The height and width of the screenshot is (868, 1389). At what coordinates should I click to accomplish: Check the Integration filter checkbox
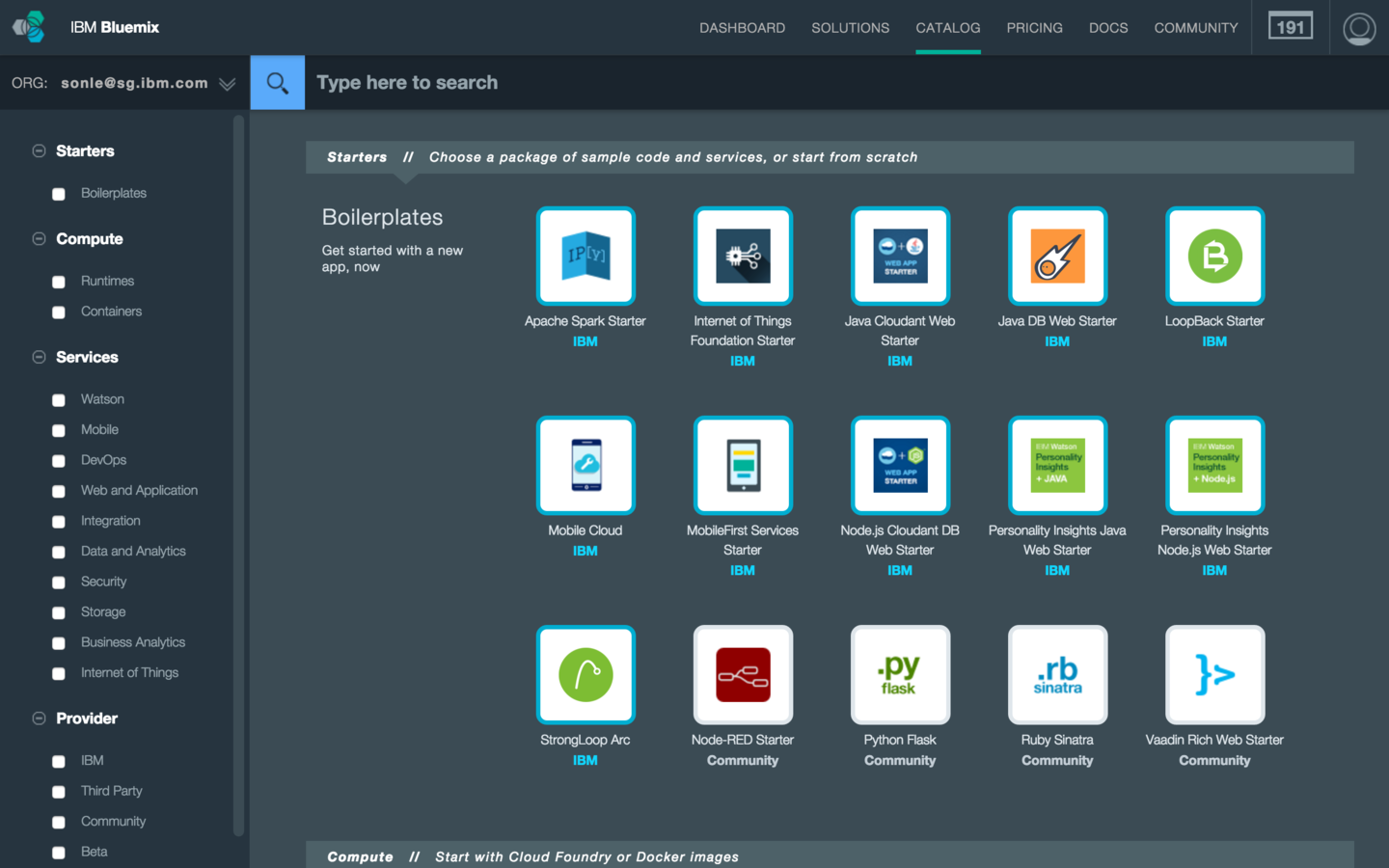[59, 521]
